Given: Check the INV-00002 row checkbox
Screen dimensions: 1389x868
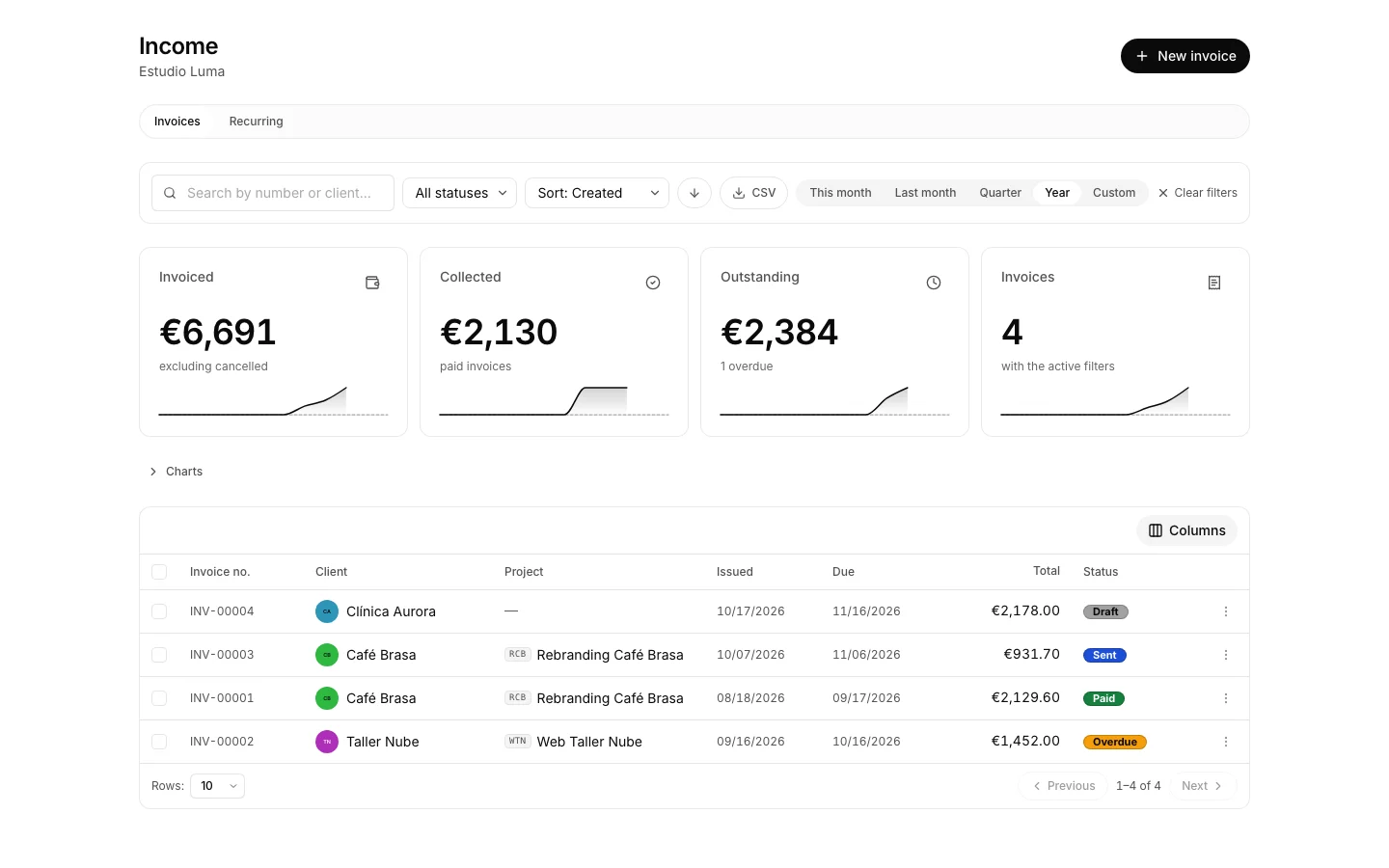Looking at the screenshot, I should tap(159, 742).
